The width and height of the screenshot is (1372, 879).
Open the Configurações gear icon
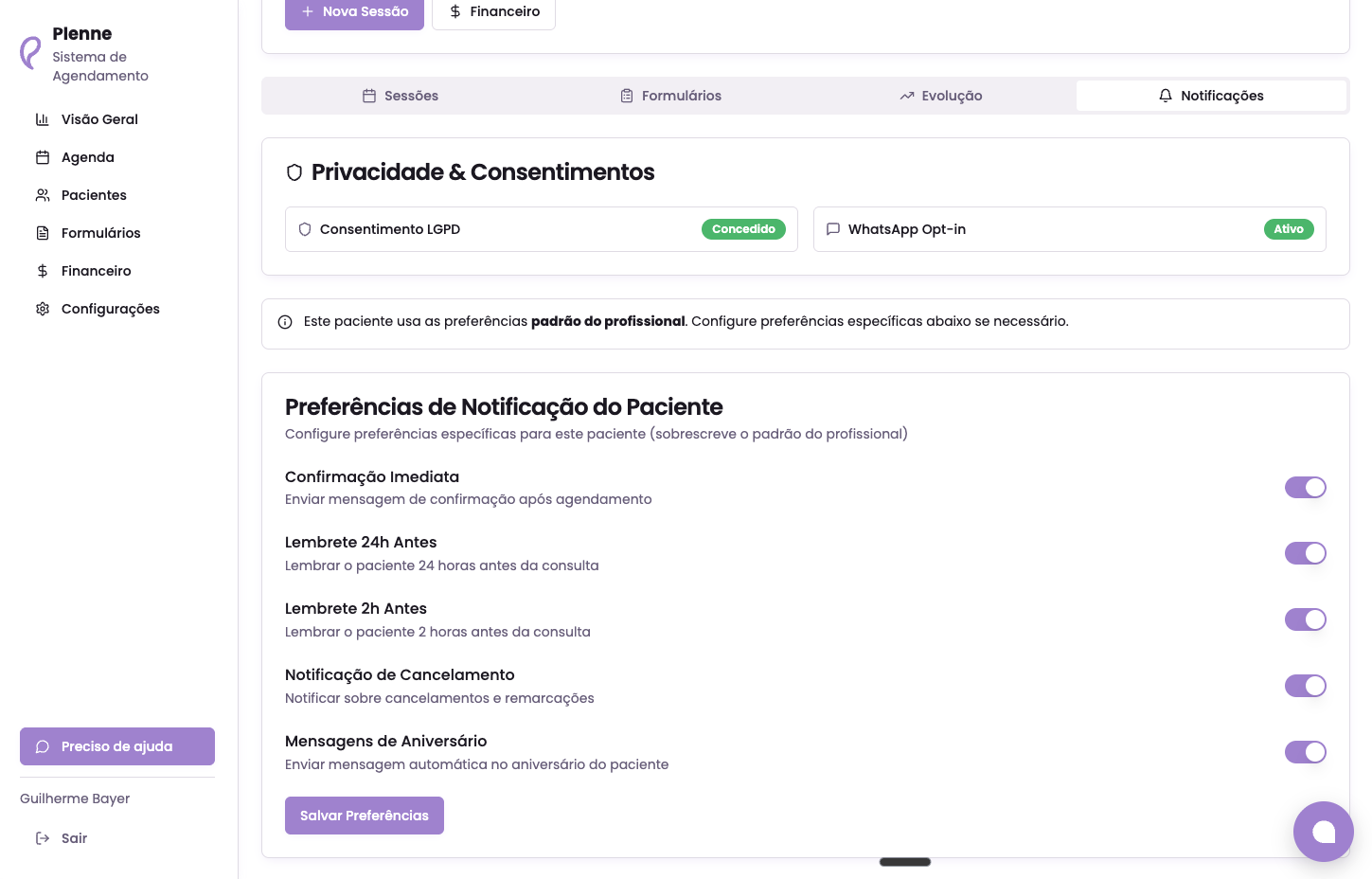tap(42, 309)
